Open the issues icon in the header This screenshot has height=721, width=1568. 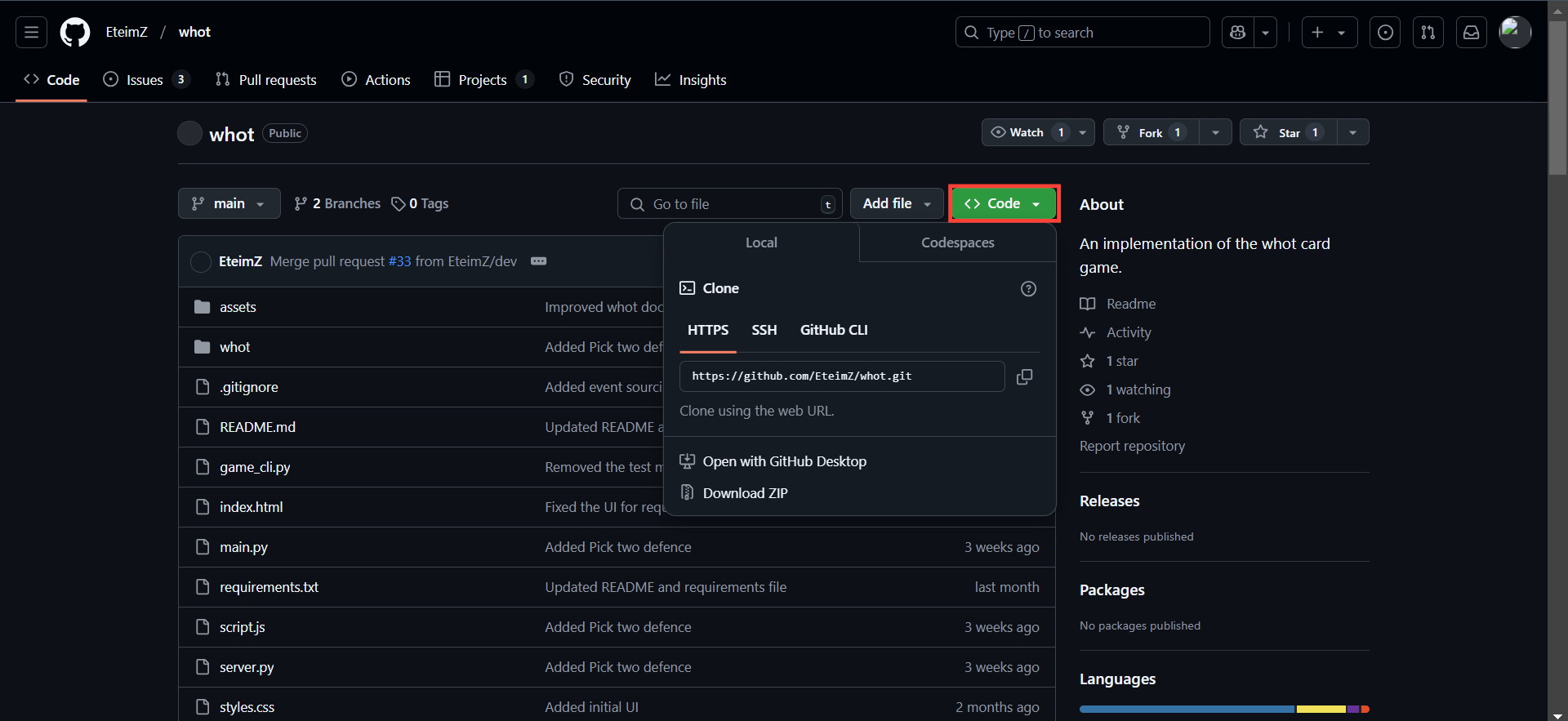pyautogui.click(x=1385, y=33)
